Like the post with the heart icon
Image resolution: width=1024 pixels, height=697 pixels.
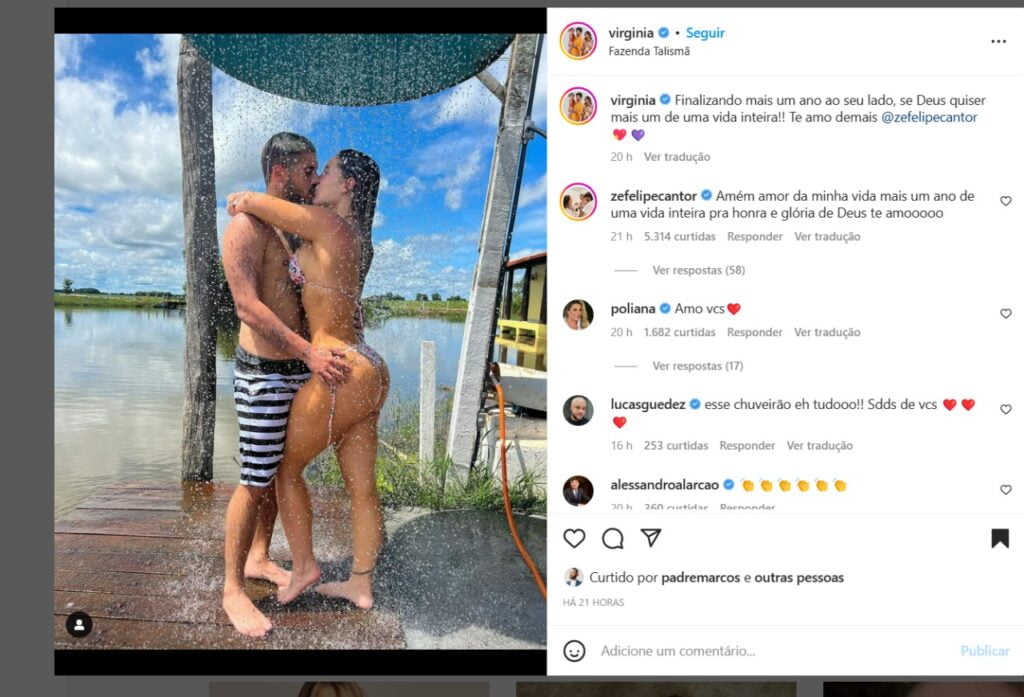574,538
